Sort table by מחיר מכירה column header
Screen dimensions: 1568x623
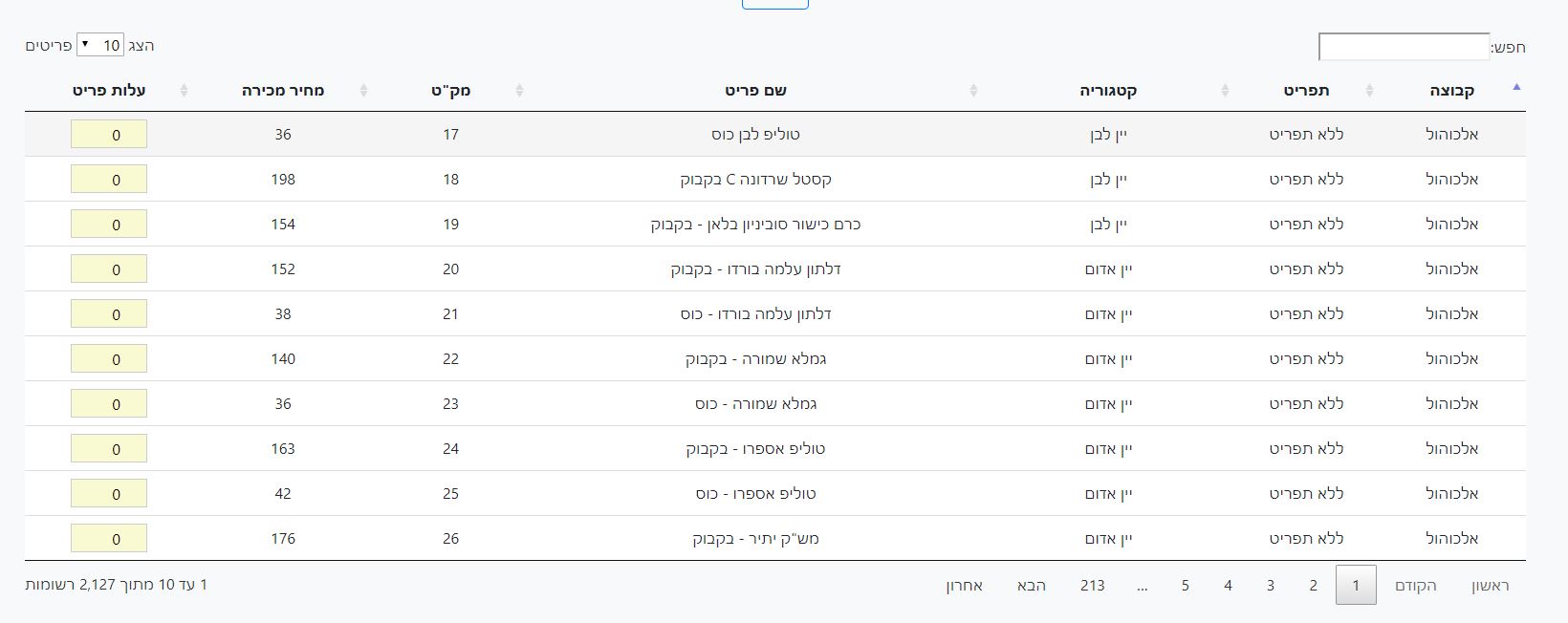283,90
